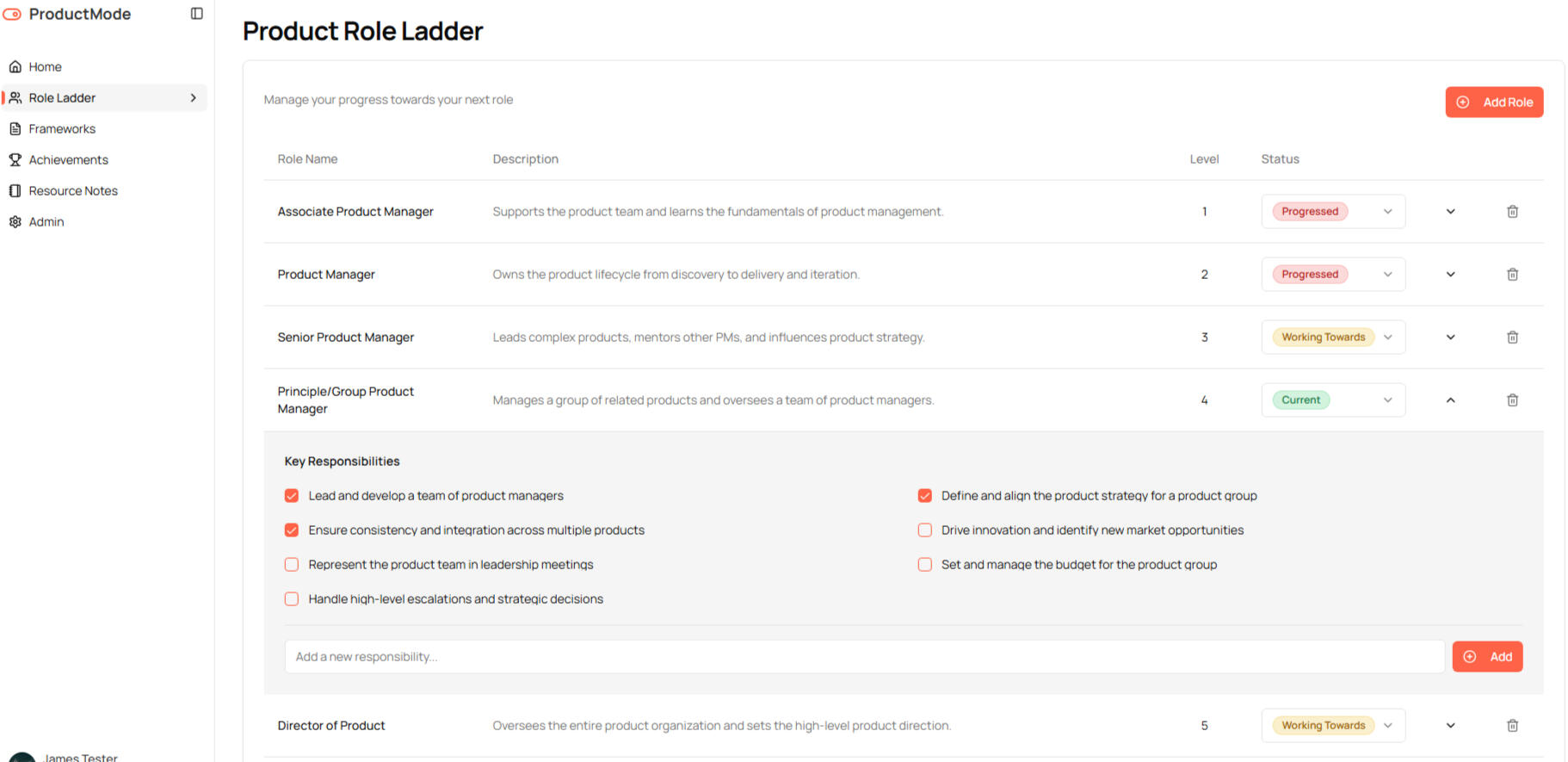The width and height of the screenshot is (1568, 762).
Task: Uncheck Lead and develop a team checkbox
Action: [x=292, y=496]
